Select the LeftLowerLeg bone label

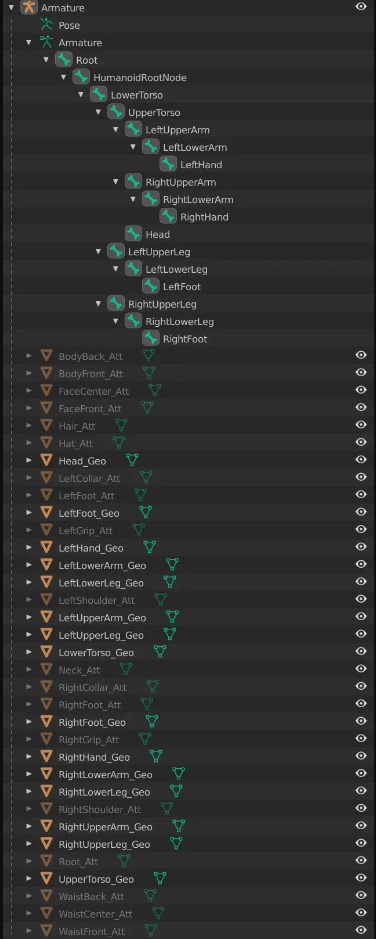[177, 269]
